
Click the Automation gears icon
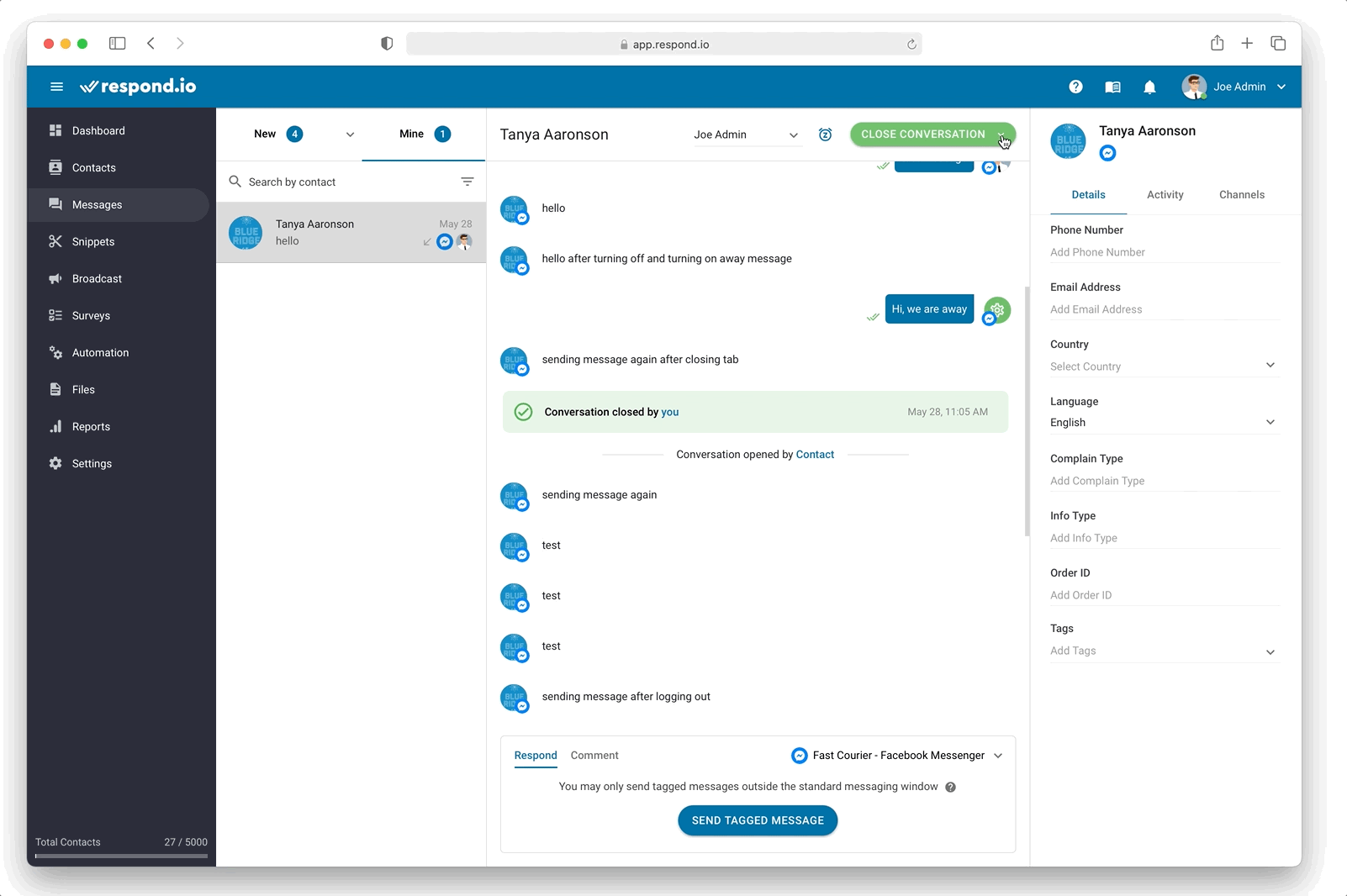tap(55, 352)
